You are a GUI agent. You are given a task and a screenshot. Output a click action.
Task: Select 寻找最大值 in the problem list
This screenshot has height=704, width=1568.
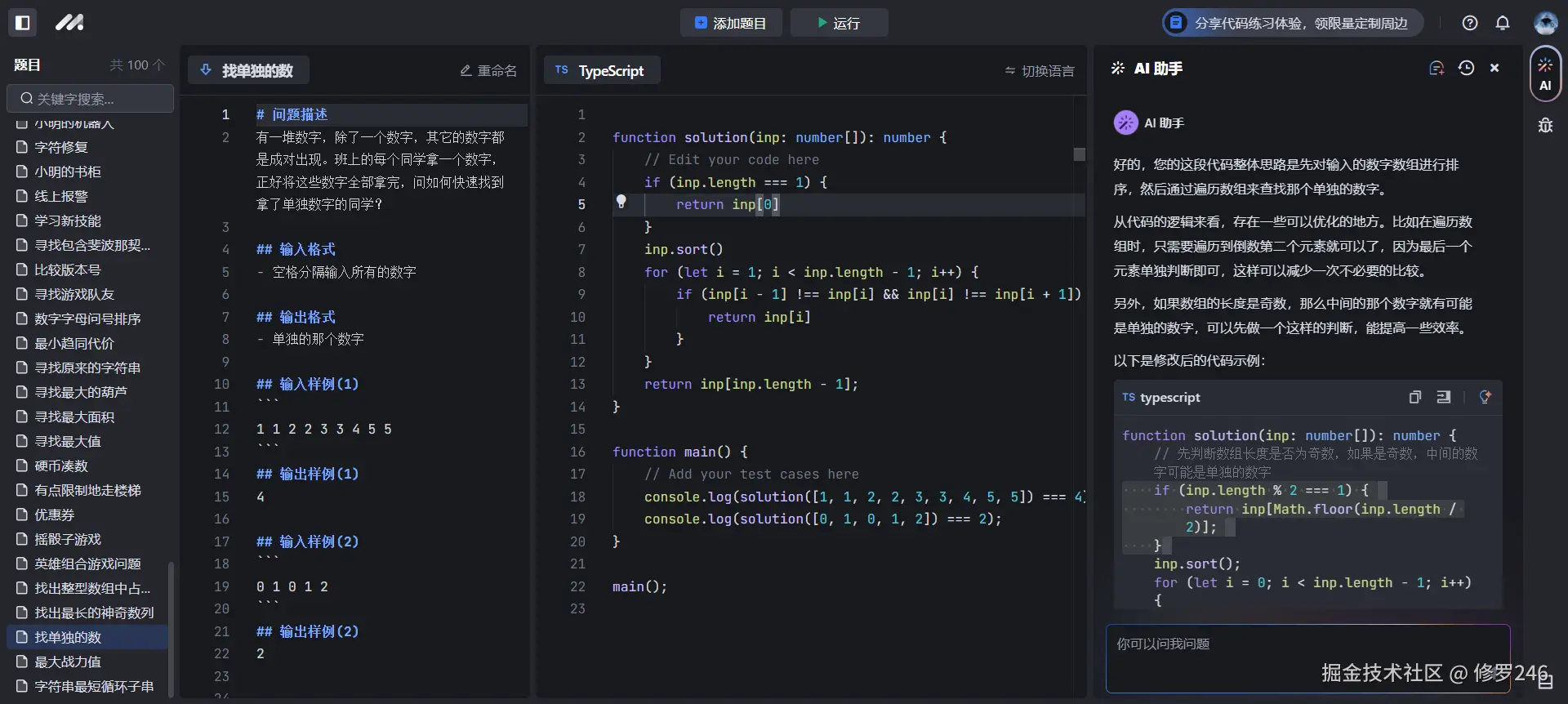[68, 441]
